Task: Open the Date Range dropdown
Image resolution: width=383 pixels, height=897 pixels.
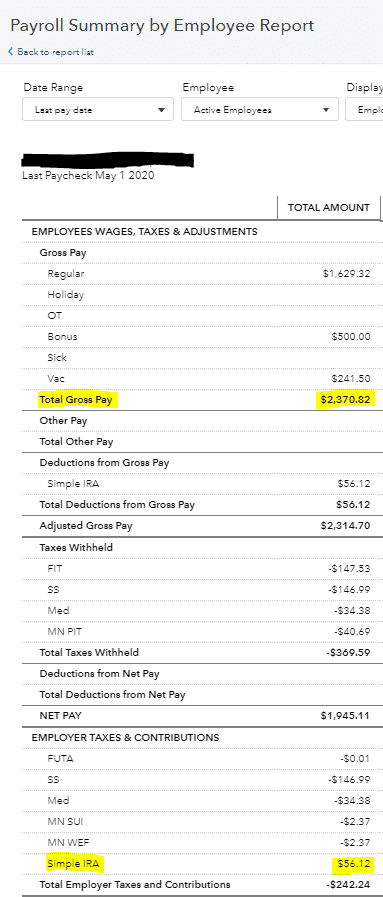Action: click(x=98, y=110)
